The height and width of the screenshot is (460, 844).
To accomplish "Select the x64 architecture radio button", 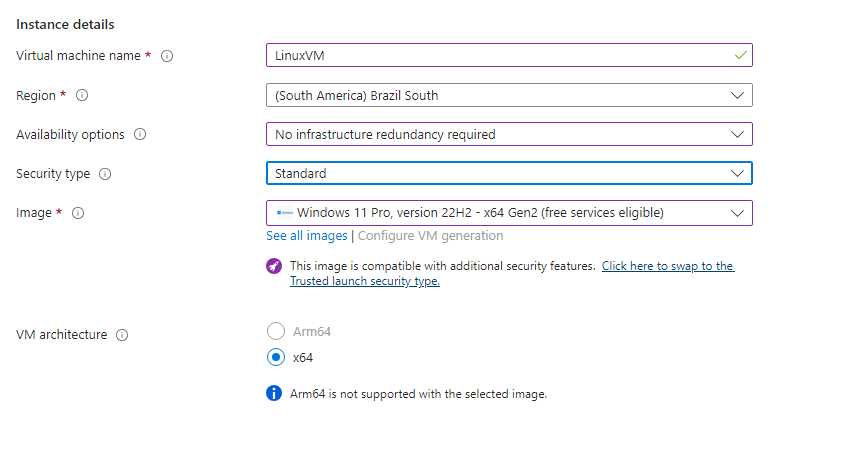I will click(277, 357).
